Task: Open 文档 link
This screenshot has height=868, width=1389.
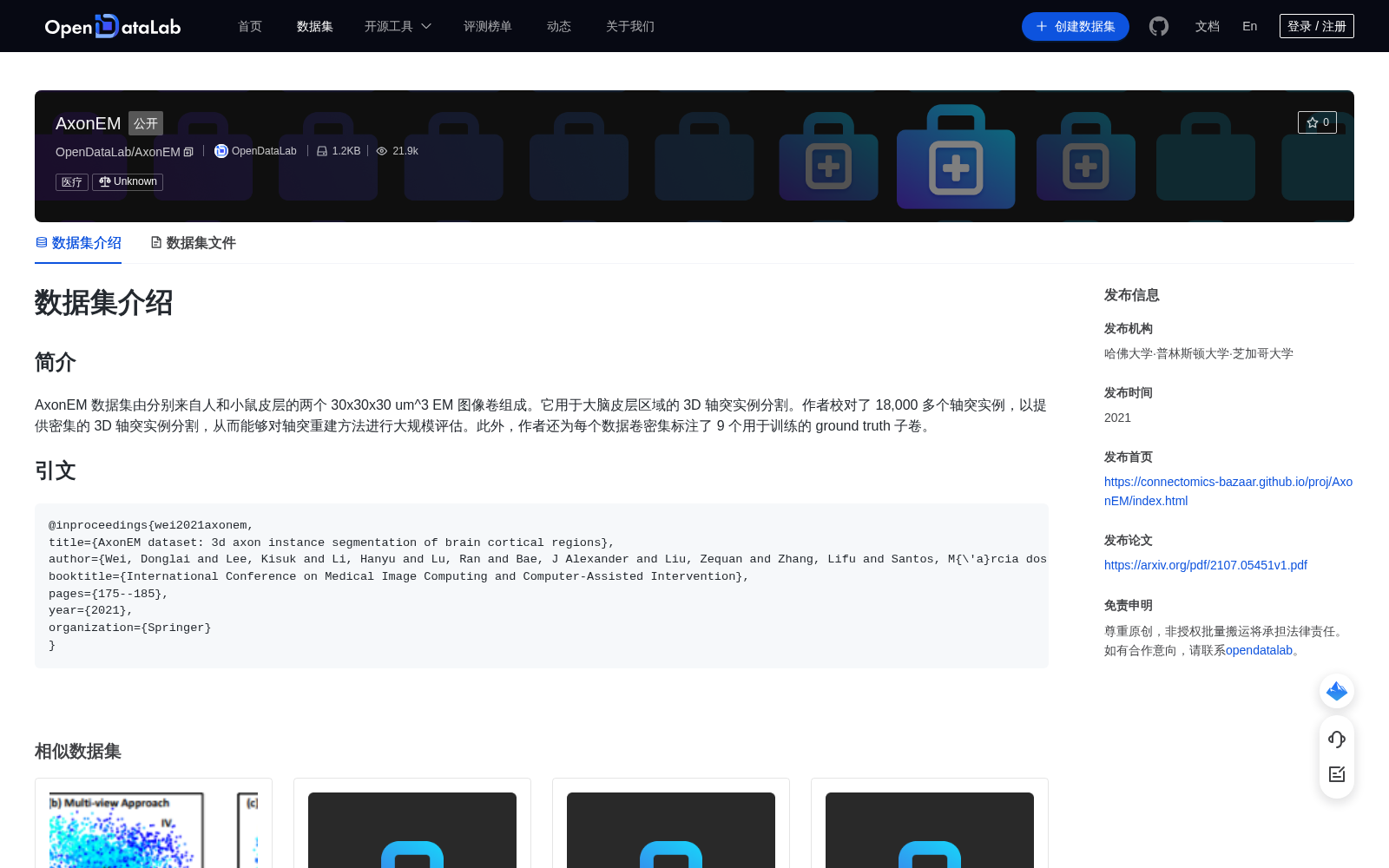Action: [x=1208, y=26]
